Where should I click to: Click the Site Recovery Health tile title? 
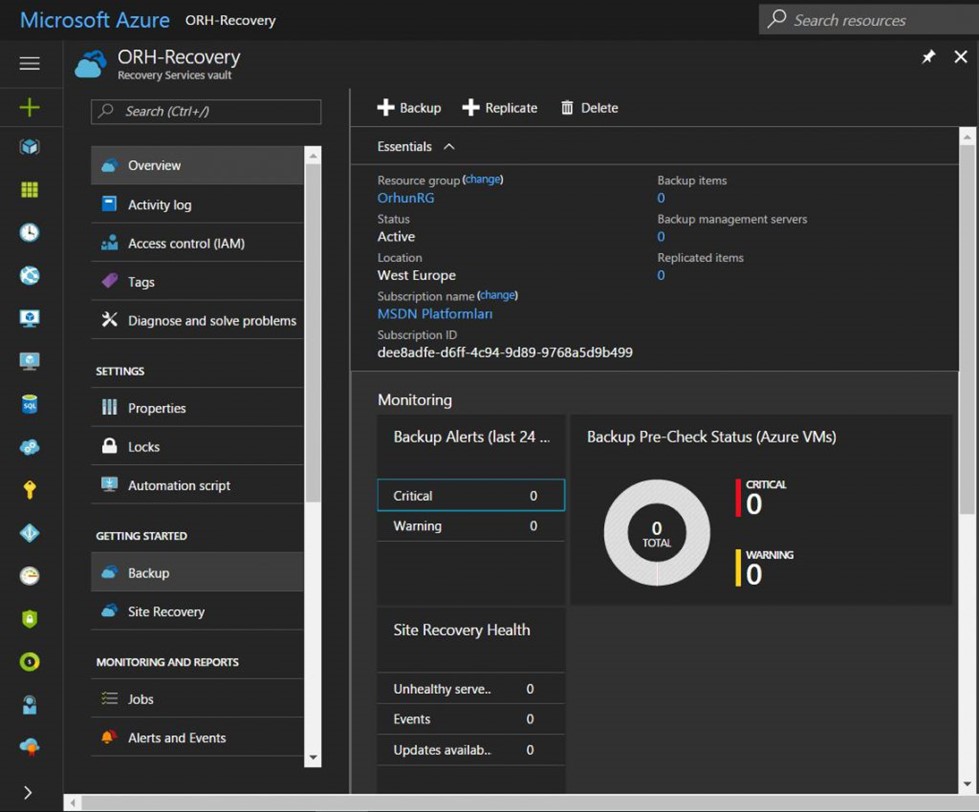(461, 630)
